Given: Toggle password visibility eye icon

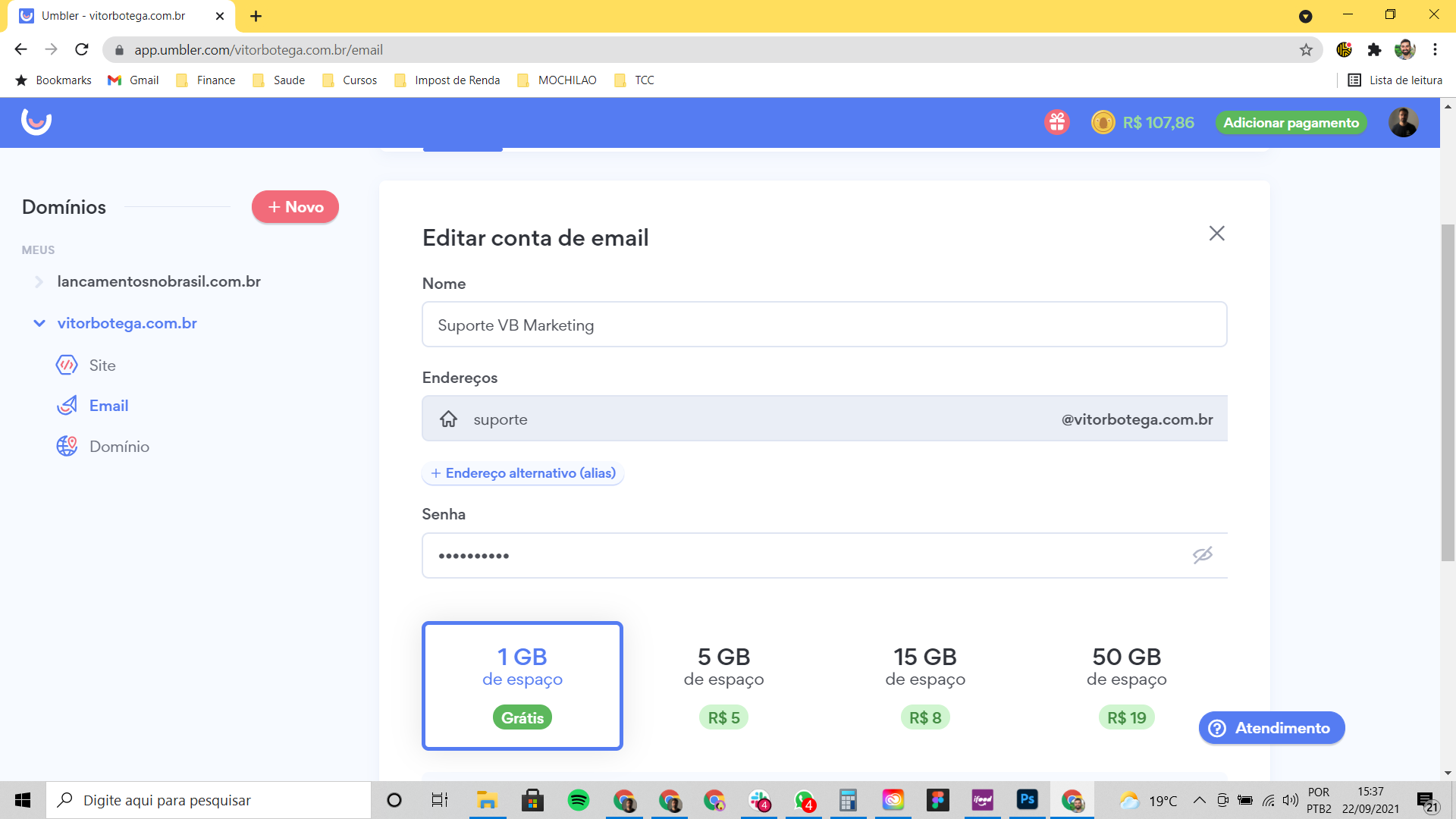Looking at the screenshot, I should [x=1202, y=555].
